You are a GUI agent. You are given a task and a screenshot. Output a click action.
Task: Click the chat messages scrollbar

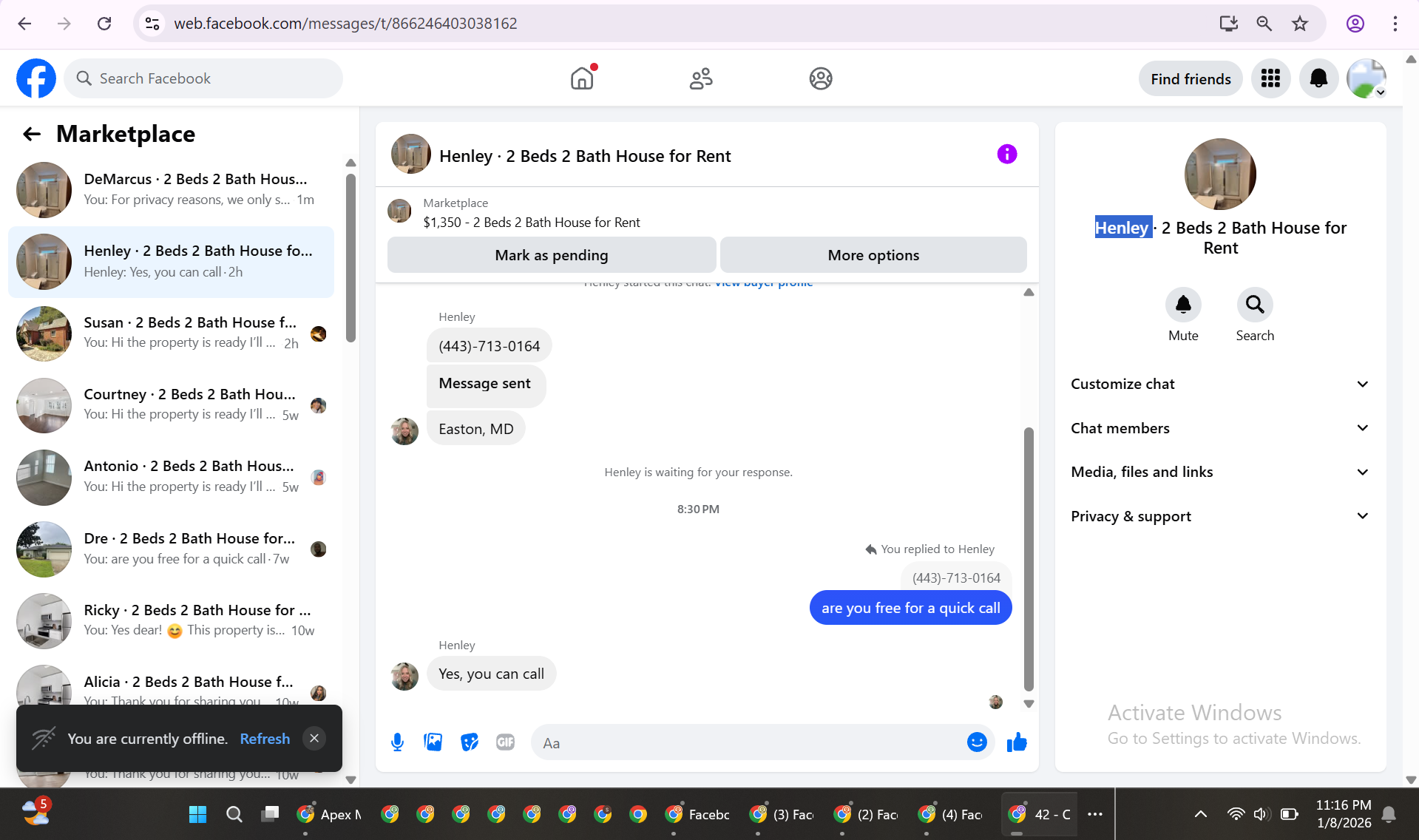tap(1029, 558)
